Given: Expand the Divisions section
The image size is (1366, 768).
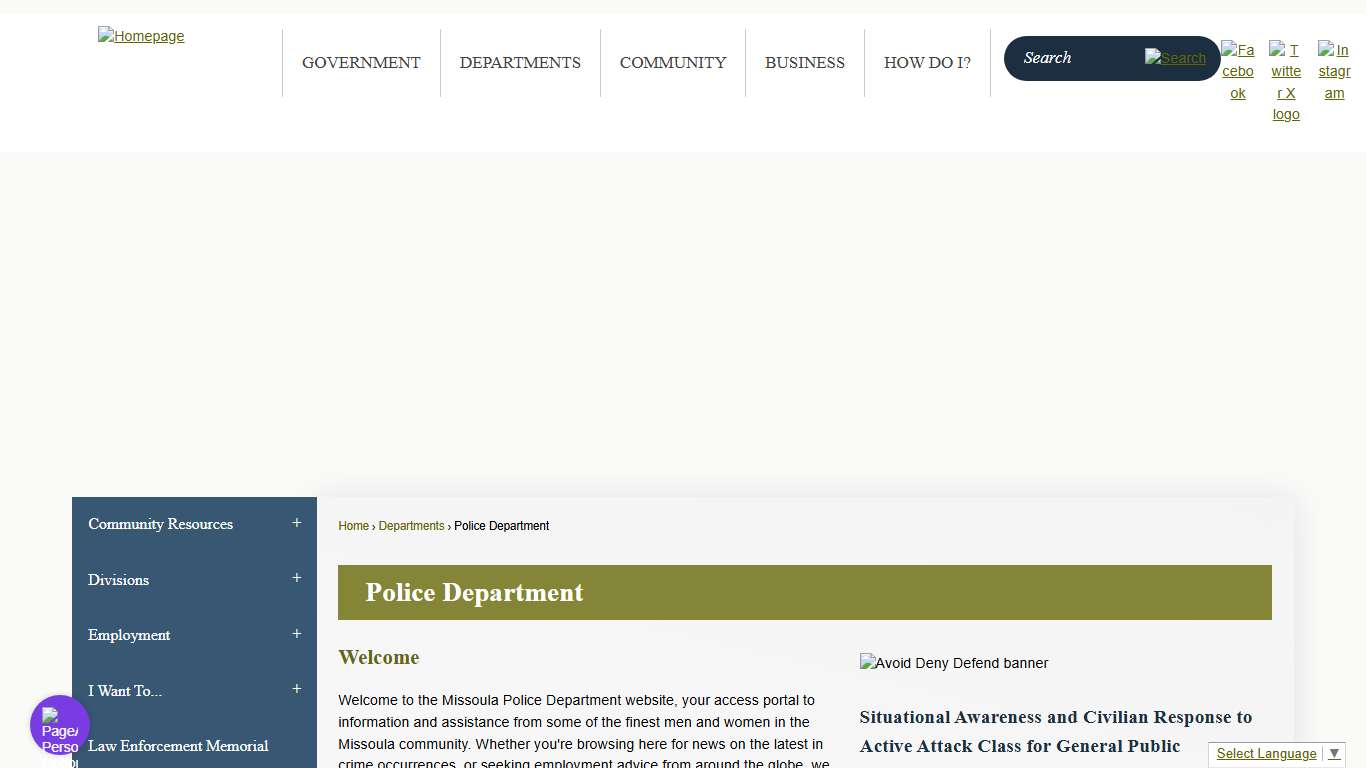Looking at the screenshot, I should pos(296,578).
